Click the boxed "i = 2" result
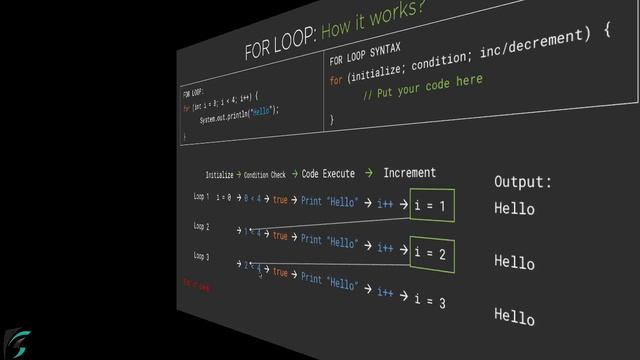The image size is (640, 360). pos(432,254)
